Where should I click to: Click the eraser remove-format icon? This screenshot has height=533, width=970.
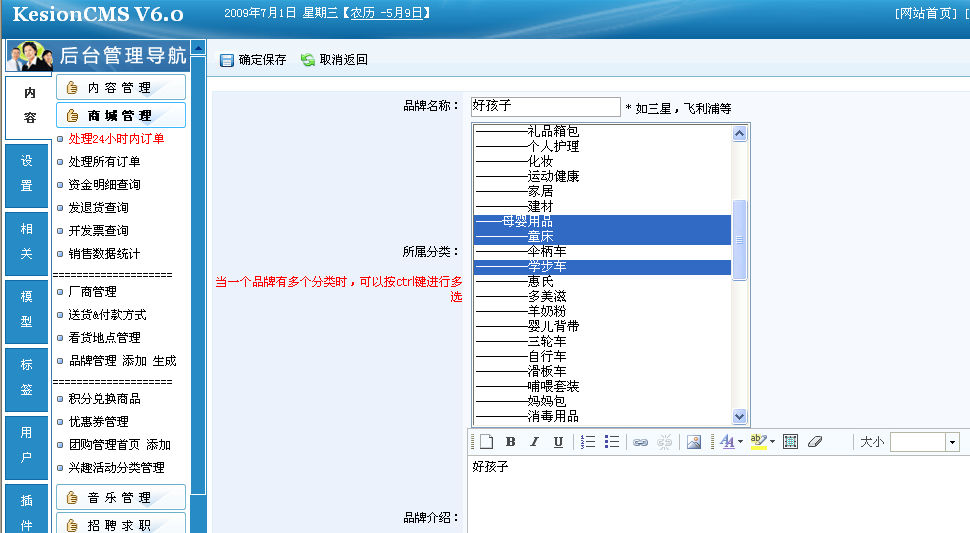click(x=815, y=441)
